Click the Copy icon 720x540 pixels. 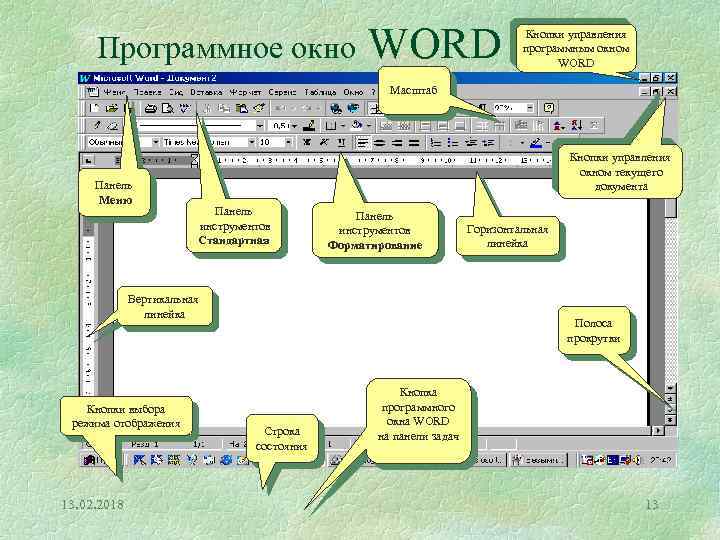click(224, 108)
